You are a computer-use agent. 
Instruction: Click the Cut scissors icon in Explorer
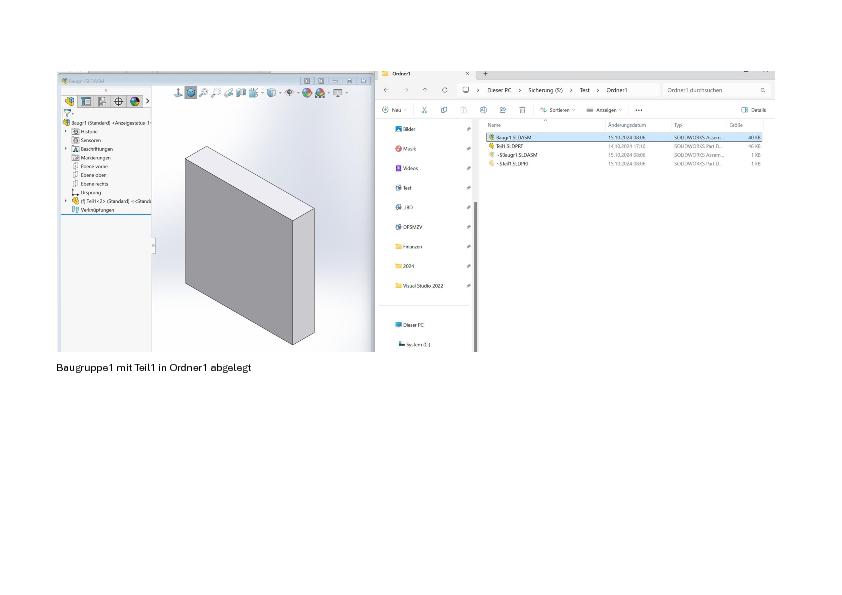pyautogui.click(x=424, y=110)
